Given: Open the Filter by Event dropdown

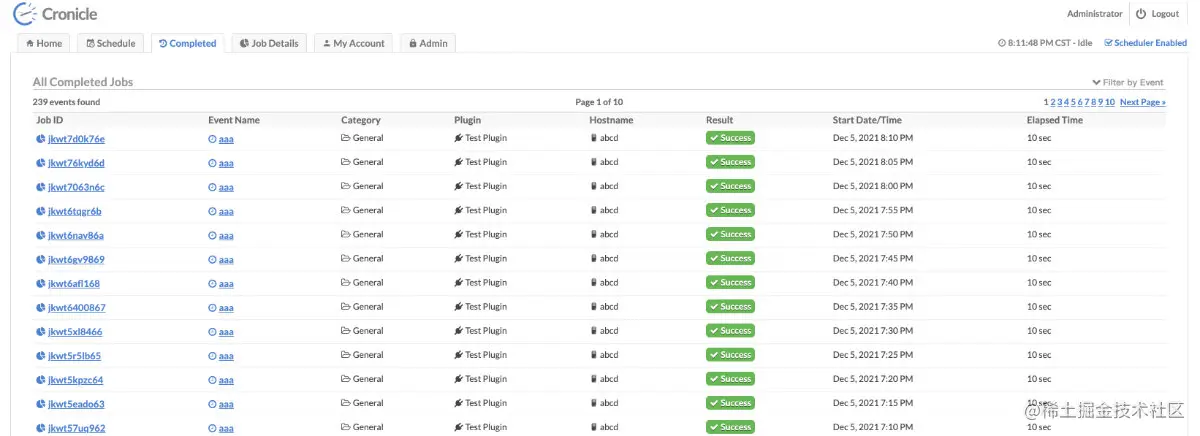Looking at the screenshot, I should click(1128, 82).
